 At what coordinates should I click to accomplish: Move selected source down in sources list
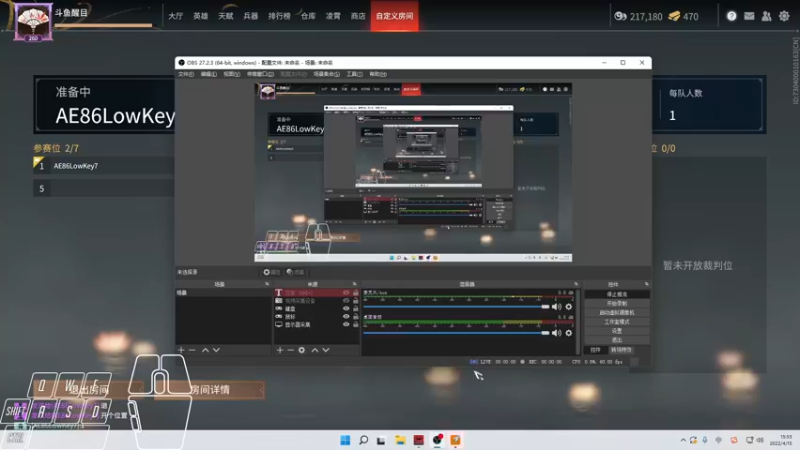pos(326,350)
